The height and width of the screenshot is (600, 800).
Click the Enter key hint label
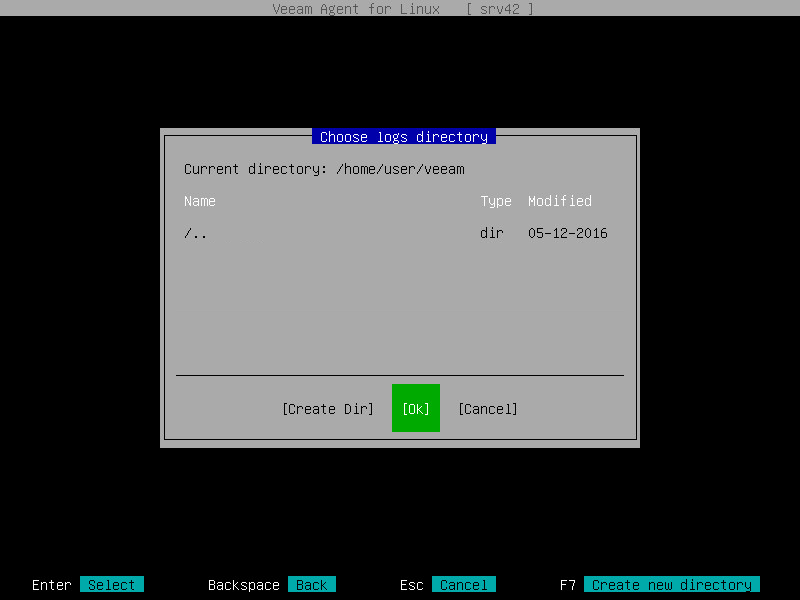point(51,585)
